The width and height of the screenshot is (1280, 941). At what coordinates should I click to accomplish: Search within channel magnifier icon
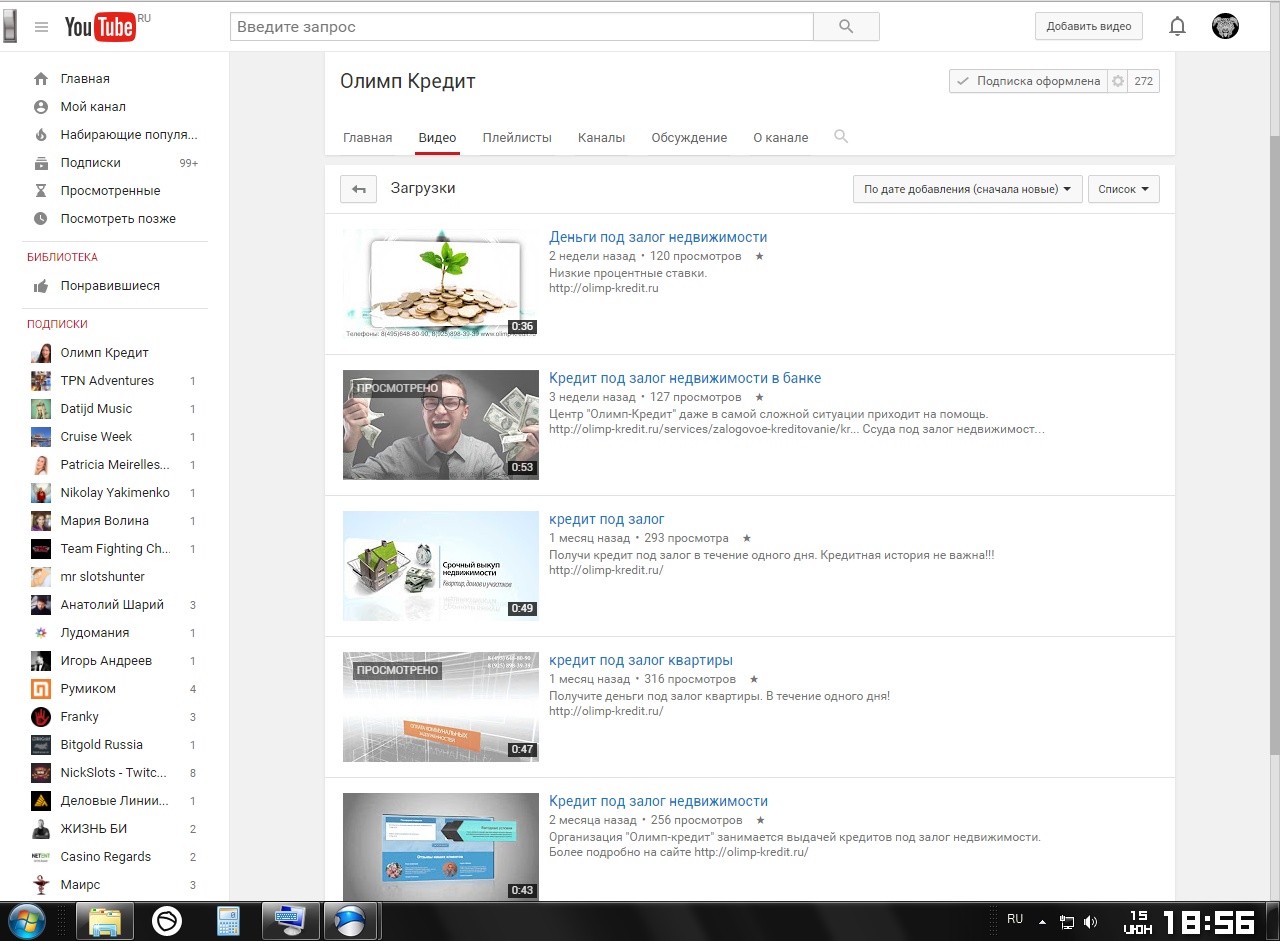[841, 137]
